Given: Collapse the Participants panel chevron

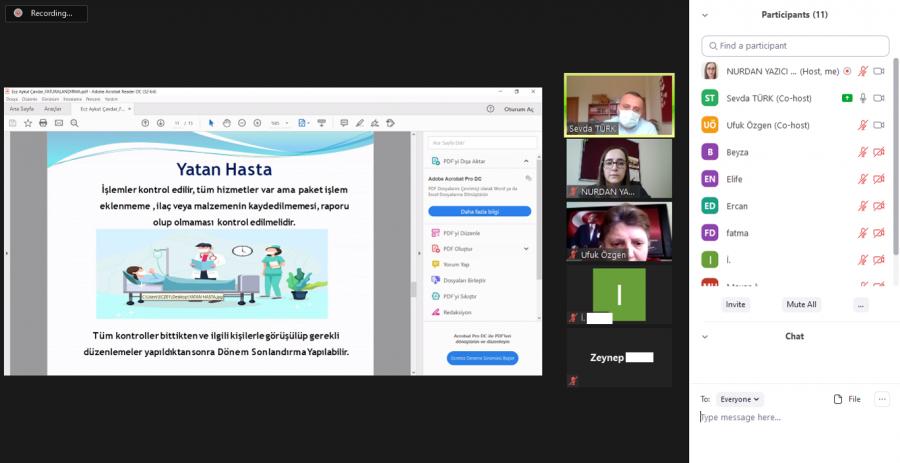Looking at the screenshot, I should tap(705, 15).
